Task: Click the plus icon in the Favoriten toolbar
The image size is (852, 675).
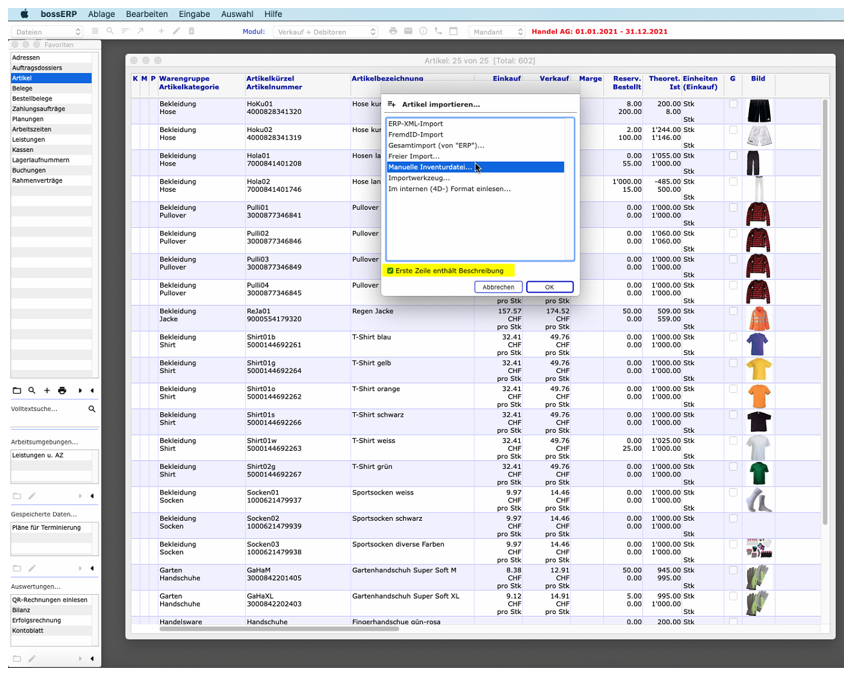Action: coord(46,390)
